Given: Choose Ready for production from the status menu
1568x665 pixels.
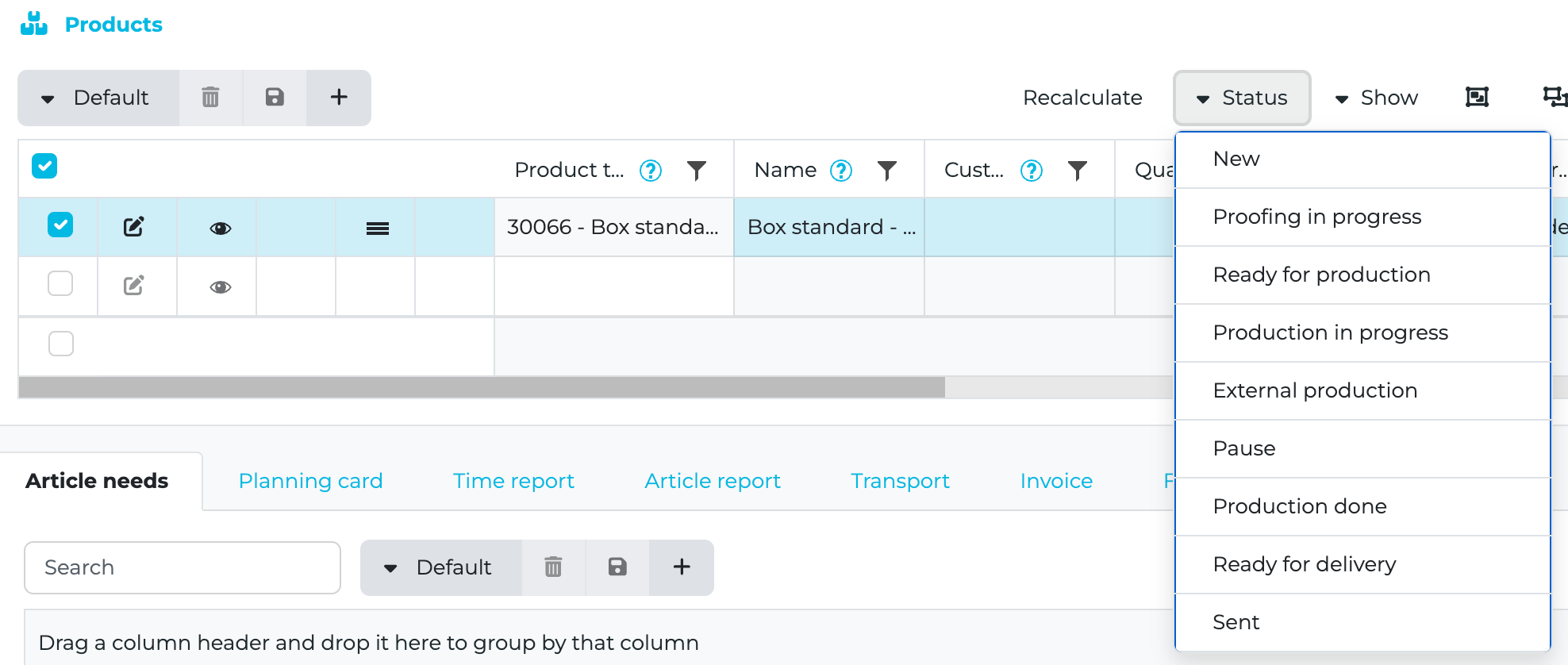Looking at the screenshot, I should 1321,275.
